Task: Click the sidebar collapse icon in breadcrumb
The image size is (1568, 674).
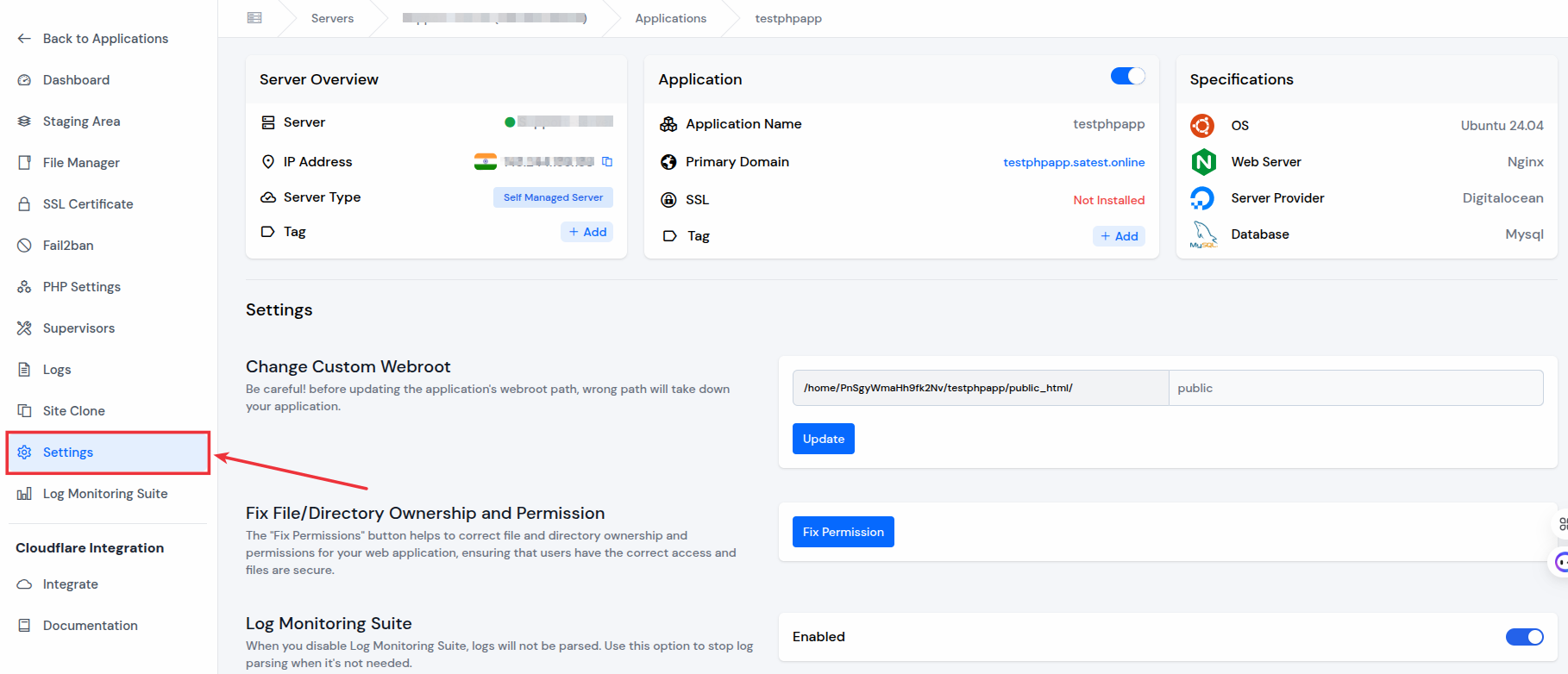Action: click(x=254, y=18)
